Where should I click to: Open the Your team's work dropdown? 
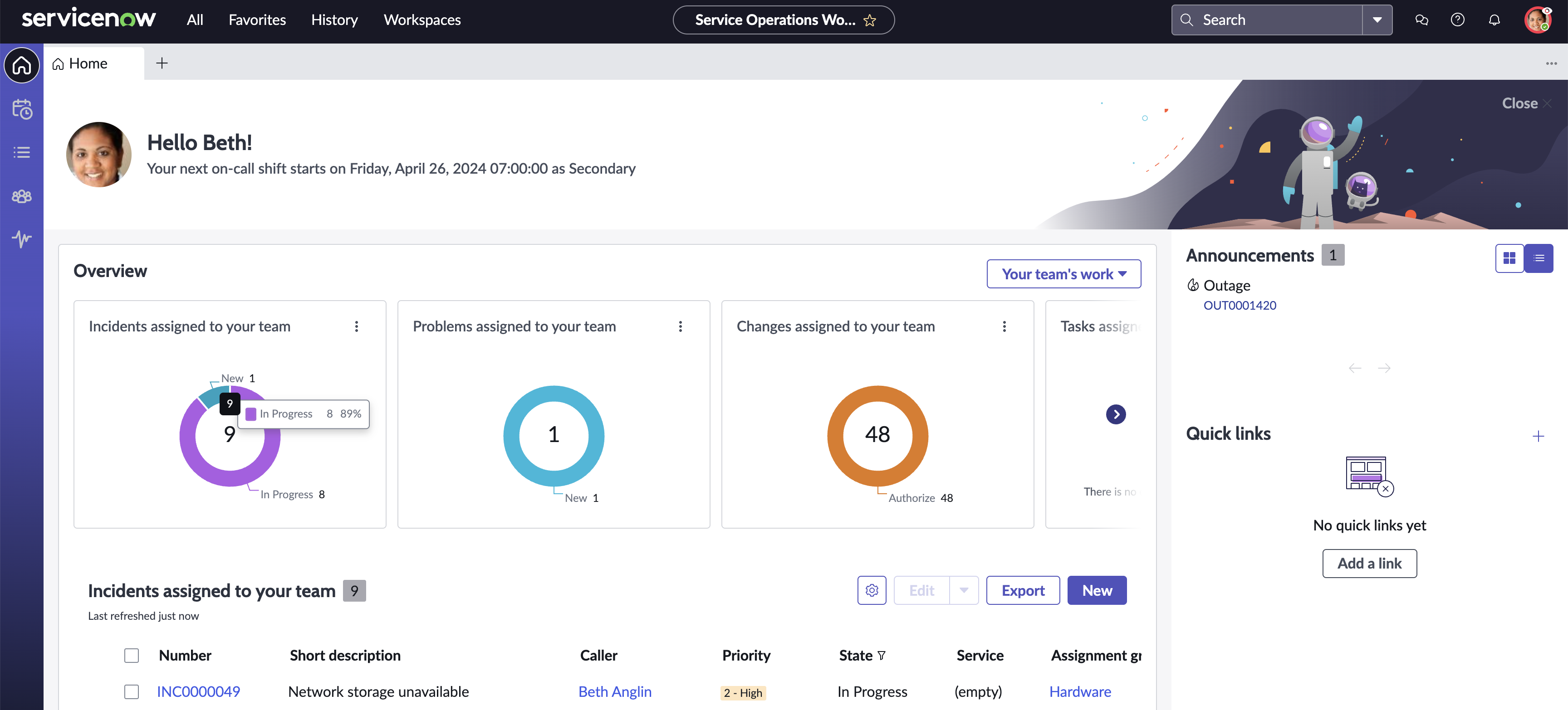(x=1063, y=274)
